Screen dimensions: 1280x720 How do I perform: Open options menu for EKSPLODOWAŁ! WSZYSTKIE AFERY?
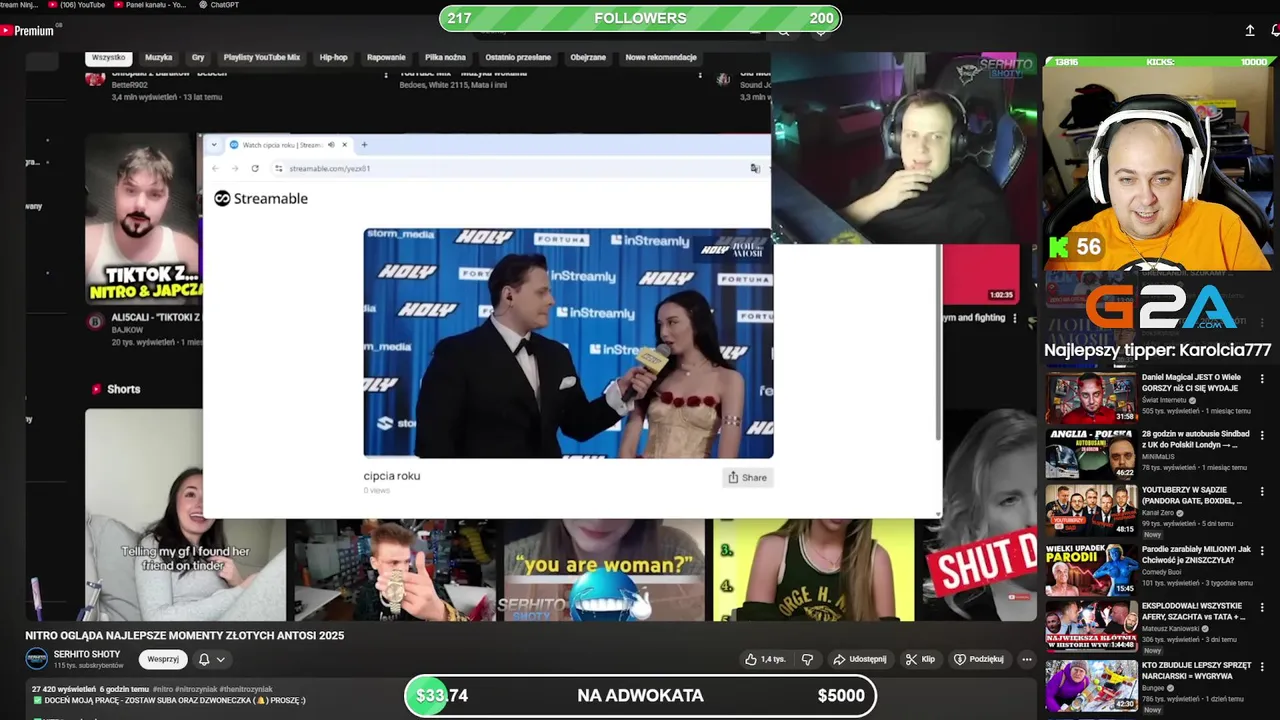[x=1262, y=606]
